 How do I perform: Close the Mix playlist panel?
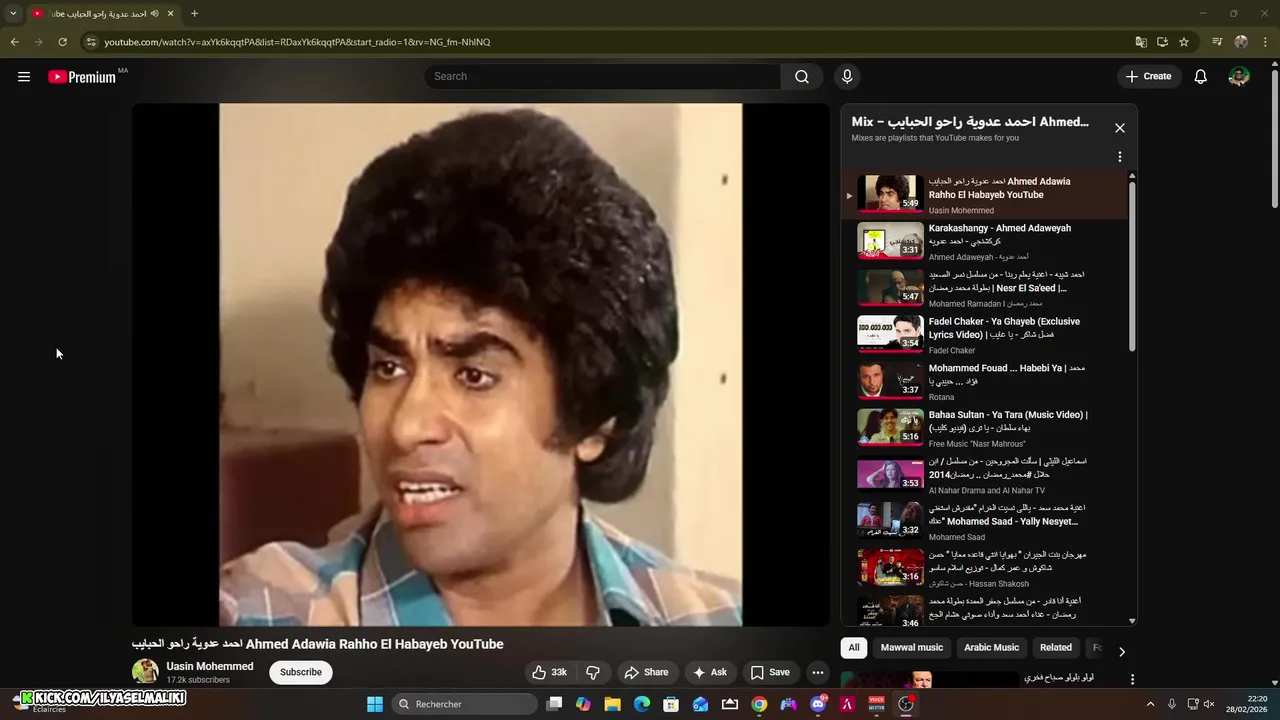tap(1120, 128)
